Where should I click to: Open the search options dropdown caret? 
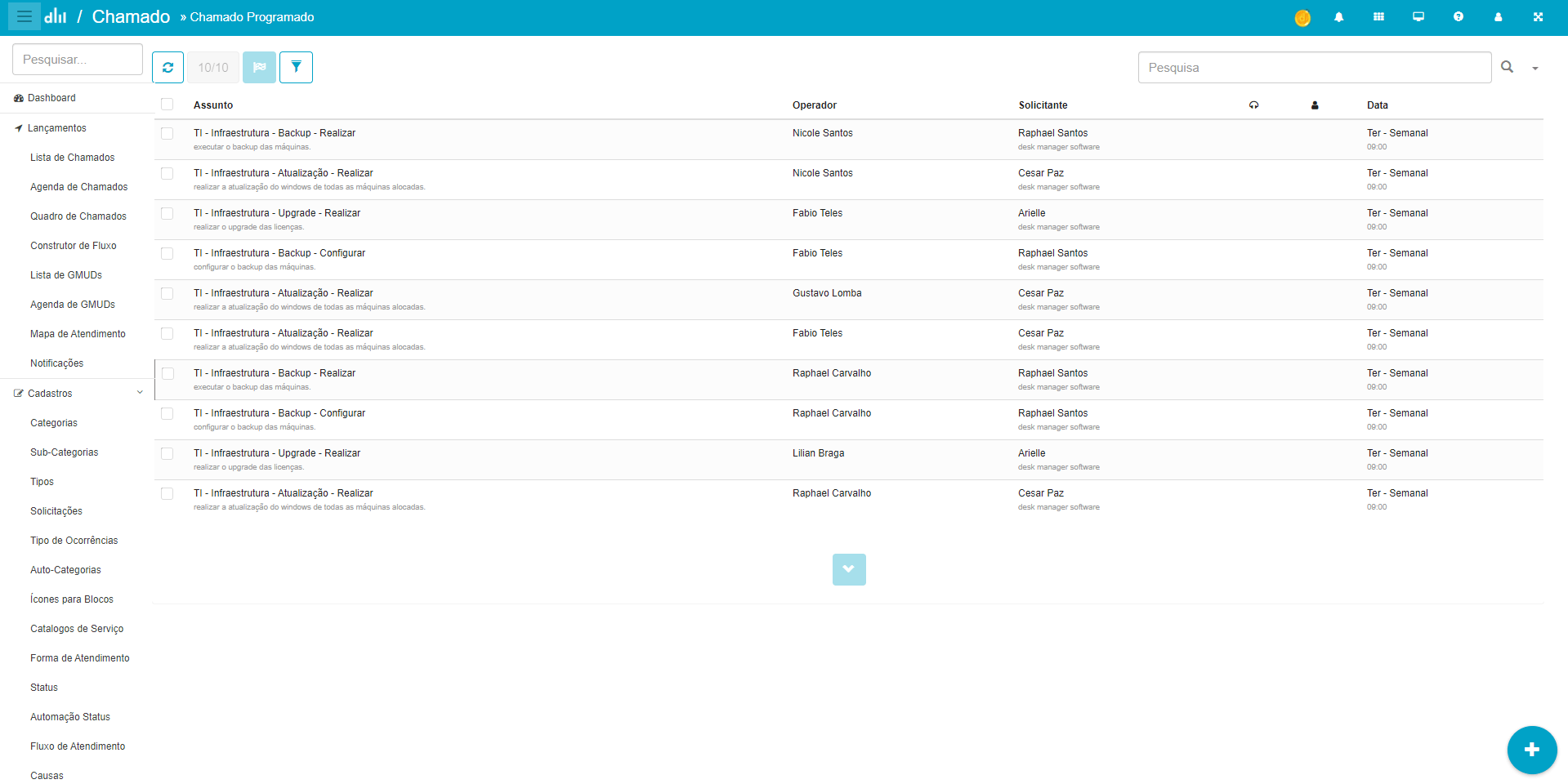[1534, 69]
